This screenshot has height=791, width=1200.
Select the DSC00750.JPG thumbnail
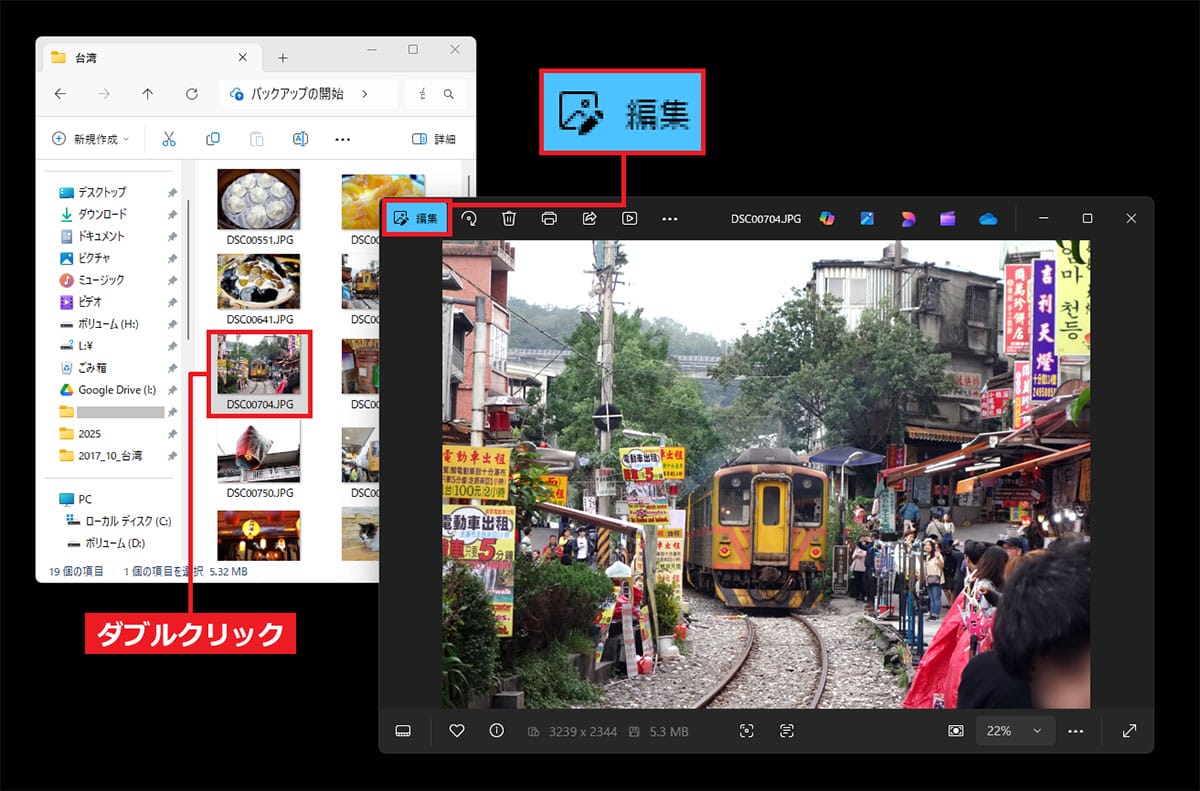click(x=259, y=460)
